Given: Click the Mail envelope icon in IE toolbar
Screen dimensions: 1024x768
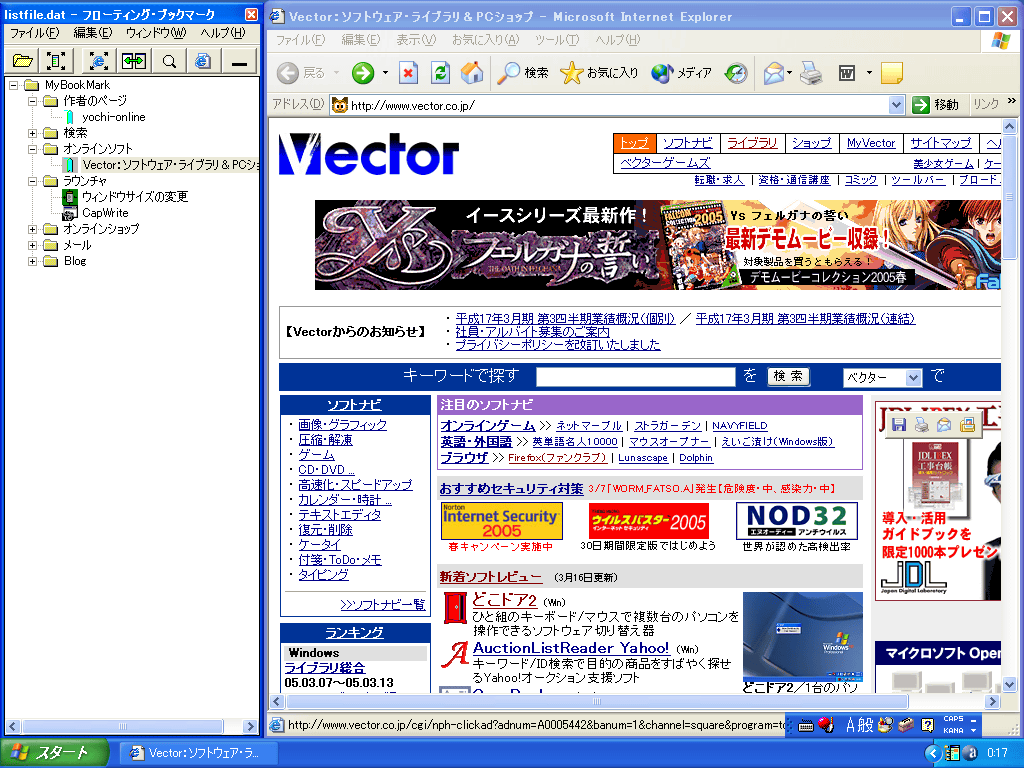Looking at the screenshot, I should click(773, 72).
